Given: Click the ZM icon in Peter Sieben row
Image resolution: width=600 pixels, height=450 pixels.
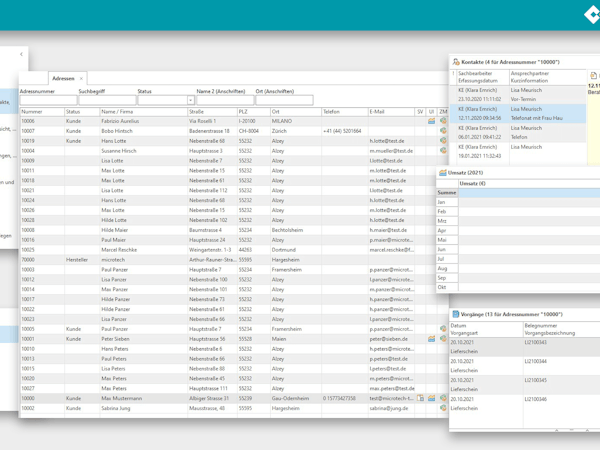Looking at the screenshot, I should point(443,339).
